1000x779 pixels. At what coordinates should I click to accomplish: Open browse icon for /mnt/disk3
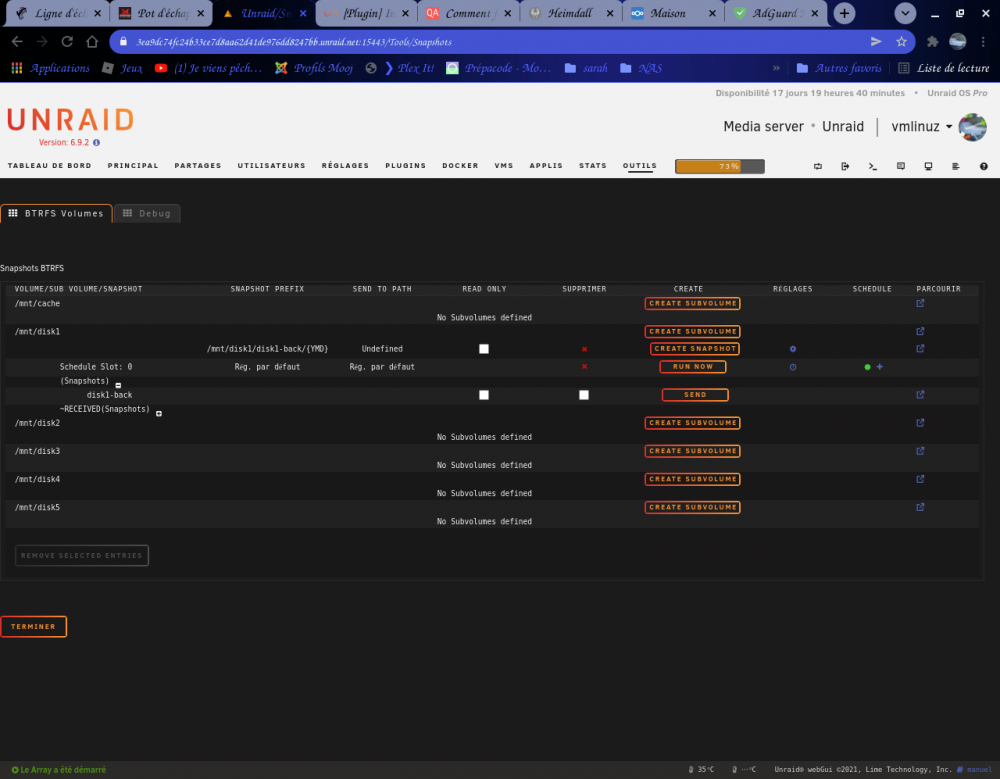pyautogui.click(x=920, y=451)
